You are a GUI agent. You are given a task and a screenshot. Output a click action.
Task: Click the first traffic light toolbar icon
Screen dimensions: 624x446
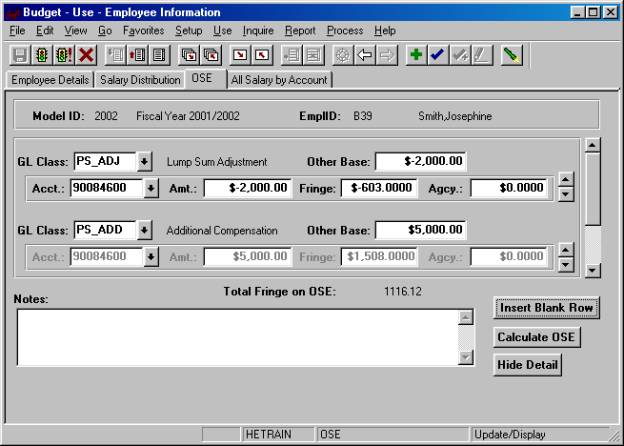[x=42, y=56]
